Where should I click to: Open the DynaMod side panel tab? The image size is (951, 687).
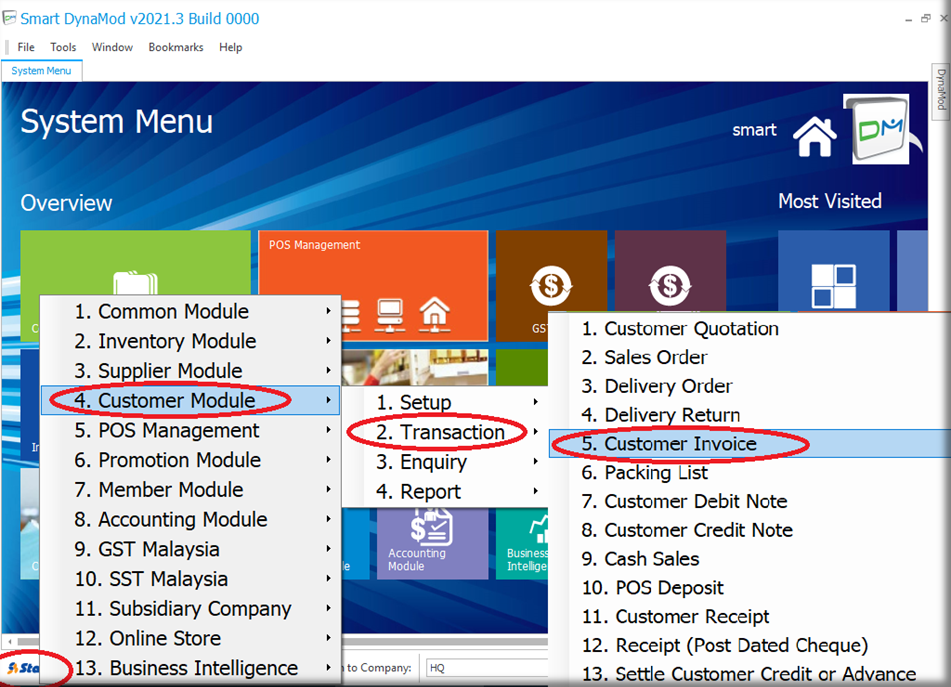941,90
